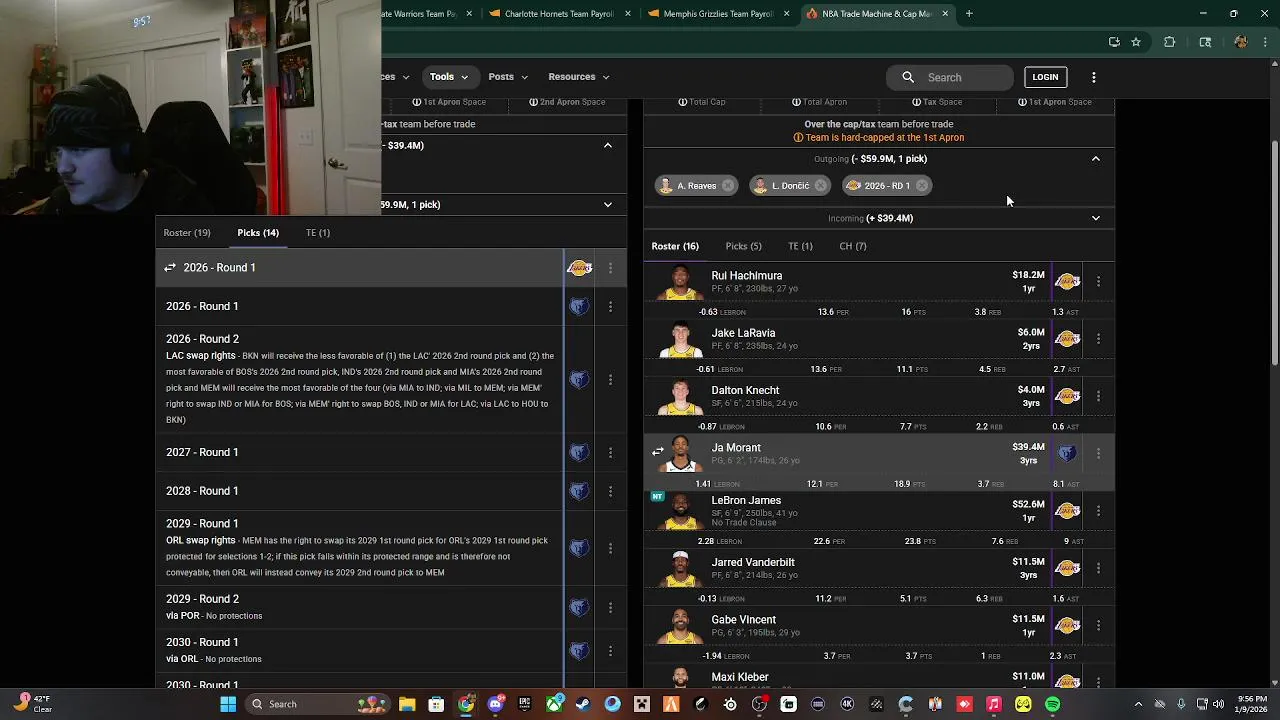This screenshot has height=720, width=1280.
Task: Remove A. Reaves from outgoing chips
Action: pos(727,186)
